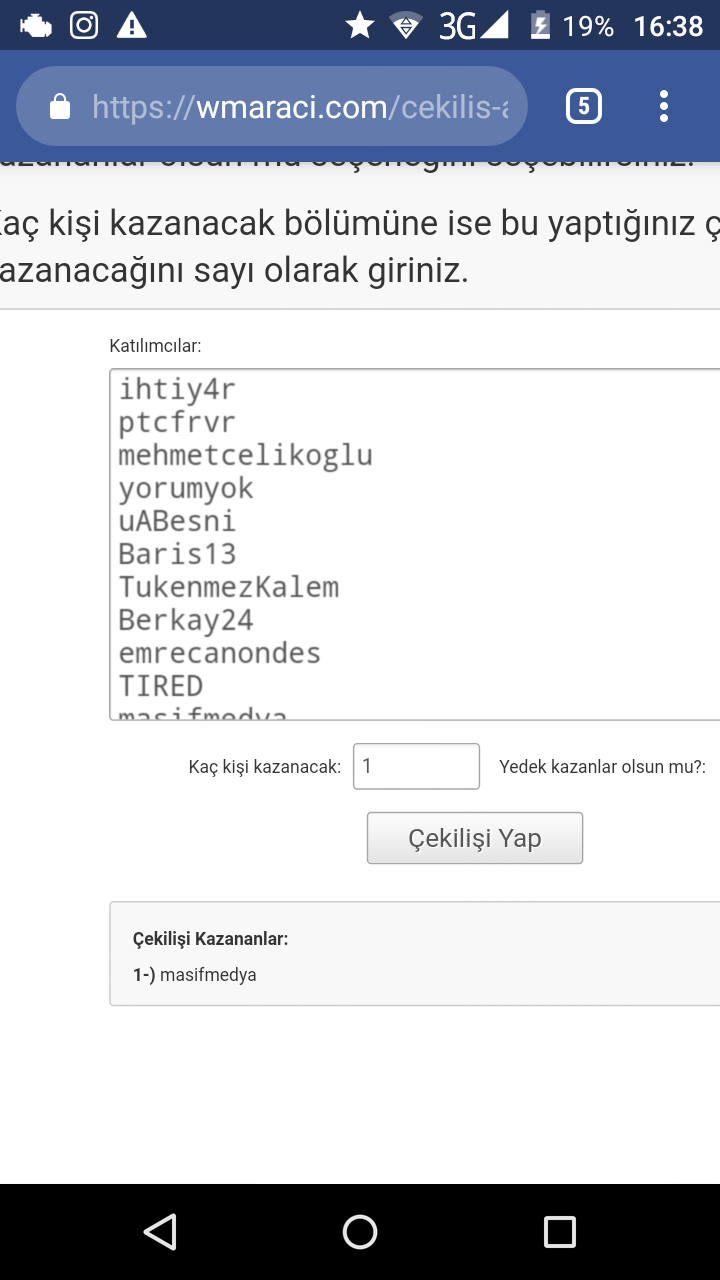The height and width of the screenshot is (1280, 720).
Task: Tap the Android back navigation button
Action: point(160,1232)
